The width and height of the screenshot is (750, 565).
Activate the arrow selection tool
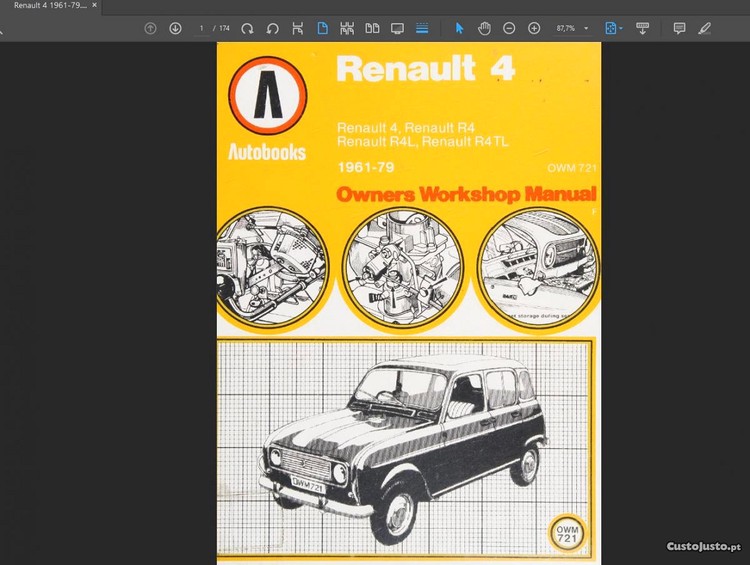pyautogui.click(x=460, y=28)
